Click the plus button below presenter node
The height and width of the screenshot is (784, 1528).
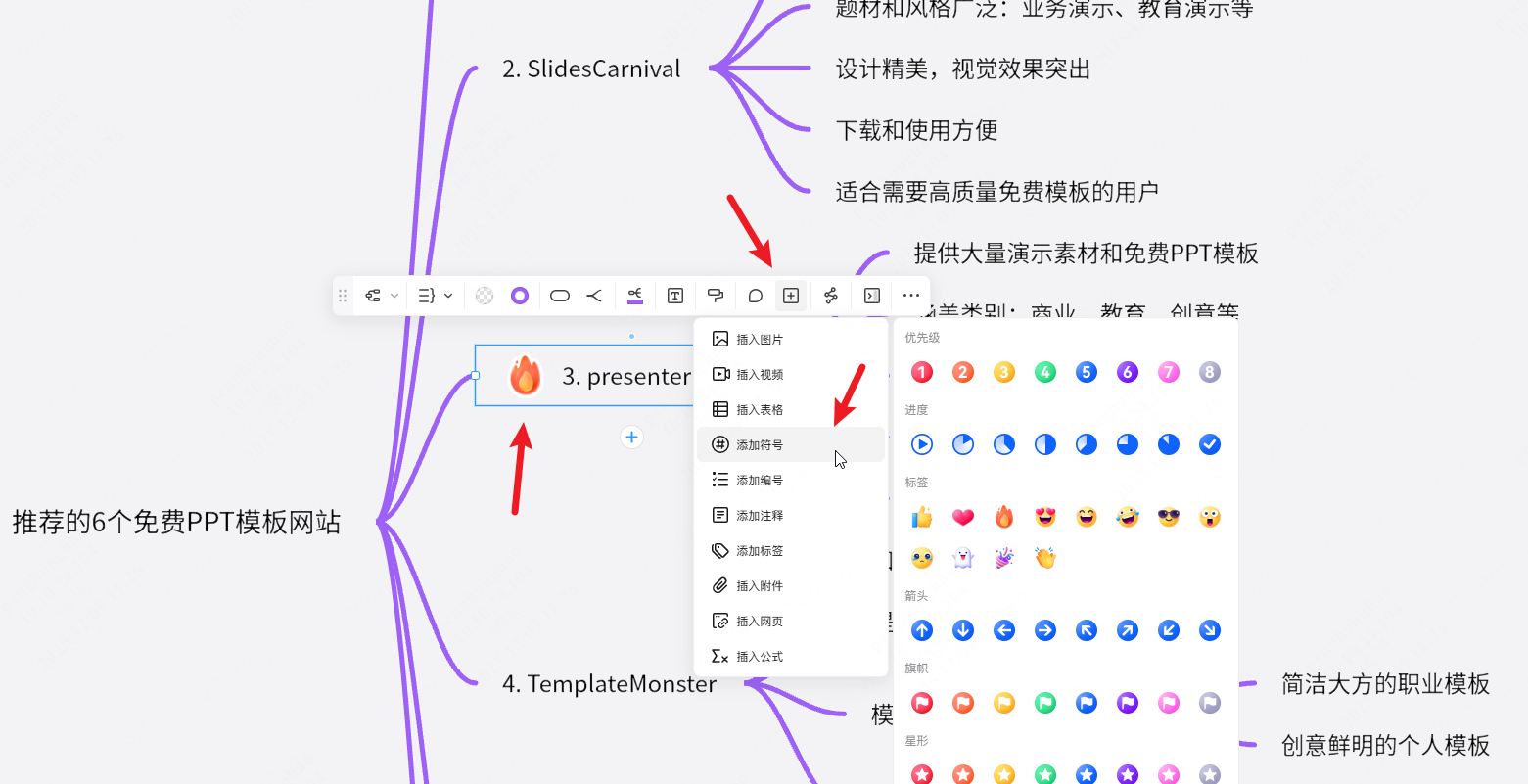tap(632, 438)
